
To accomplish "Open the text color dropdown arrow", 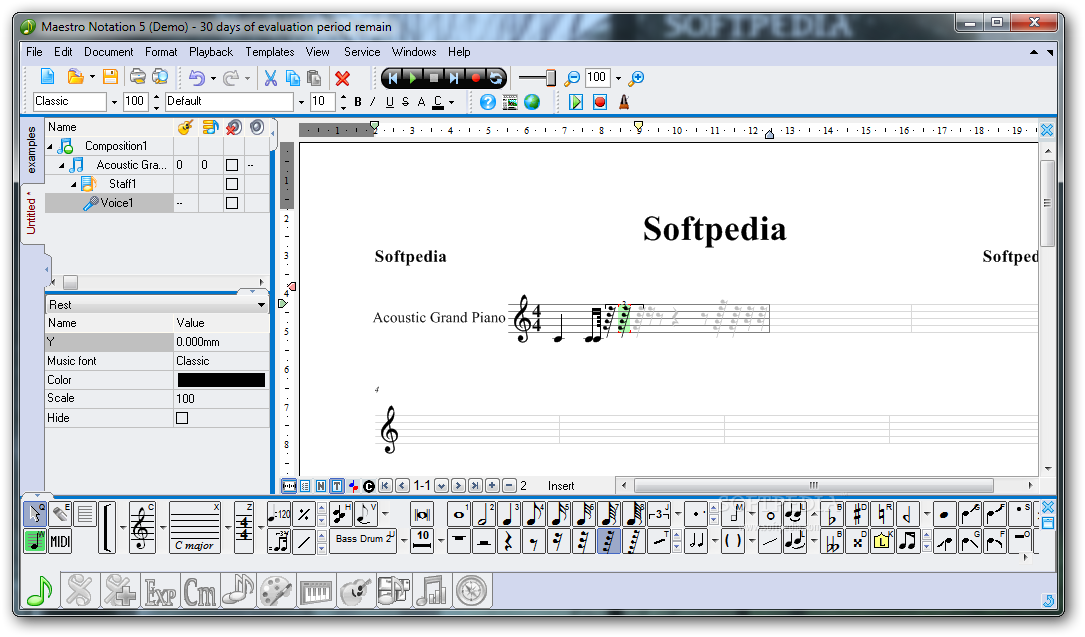I will pyautogui.click(x=451, y=102).
